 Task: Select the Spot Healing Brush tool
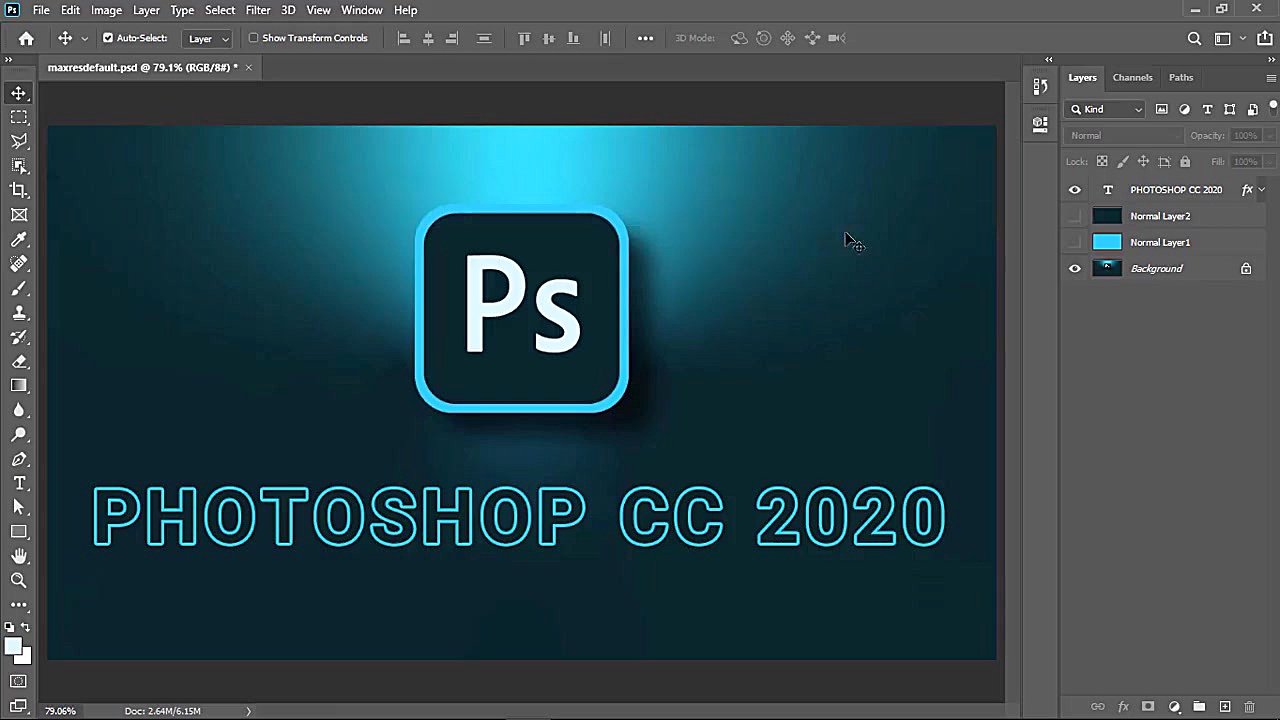tap(19, 264)
